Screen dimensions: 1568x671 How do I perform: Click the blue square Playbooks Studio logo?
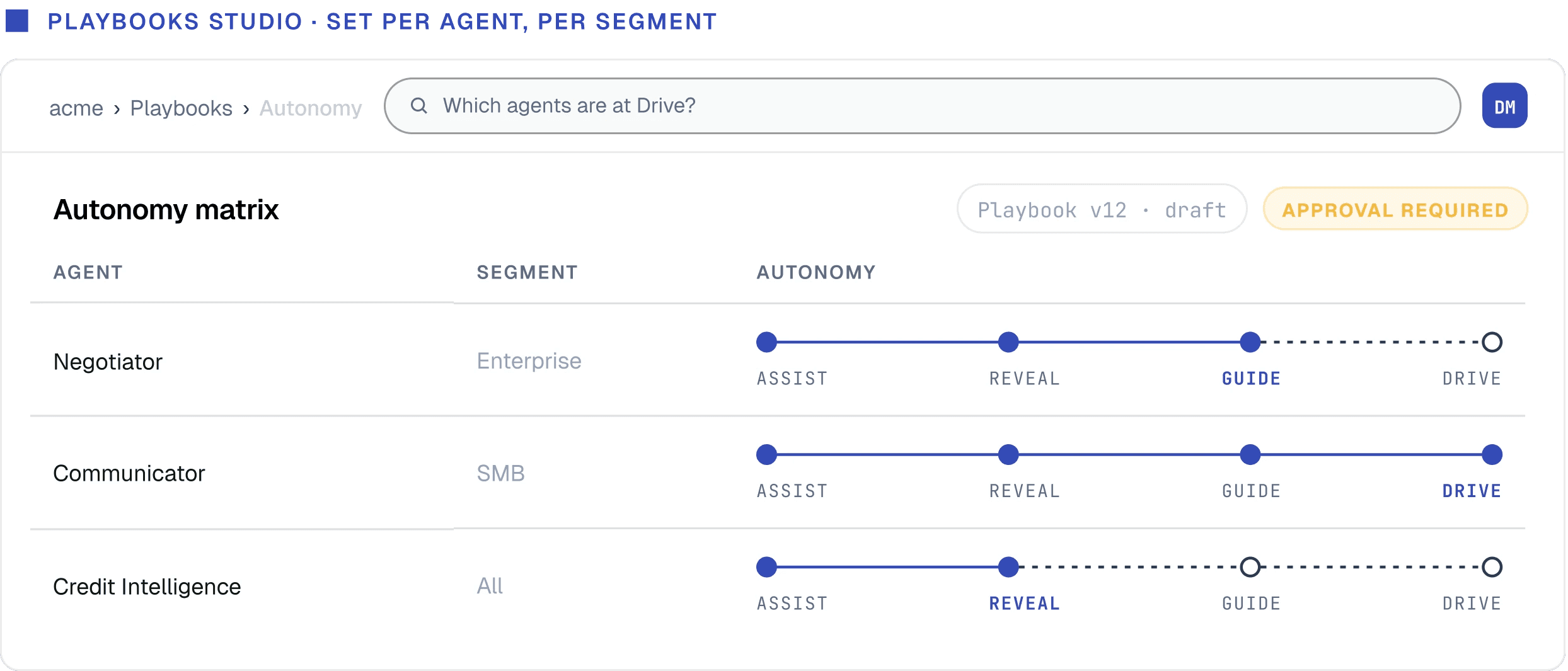tap(17, 21)
